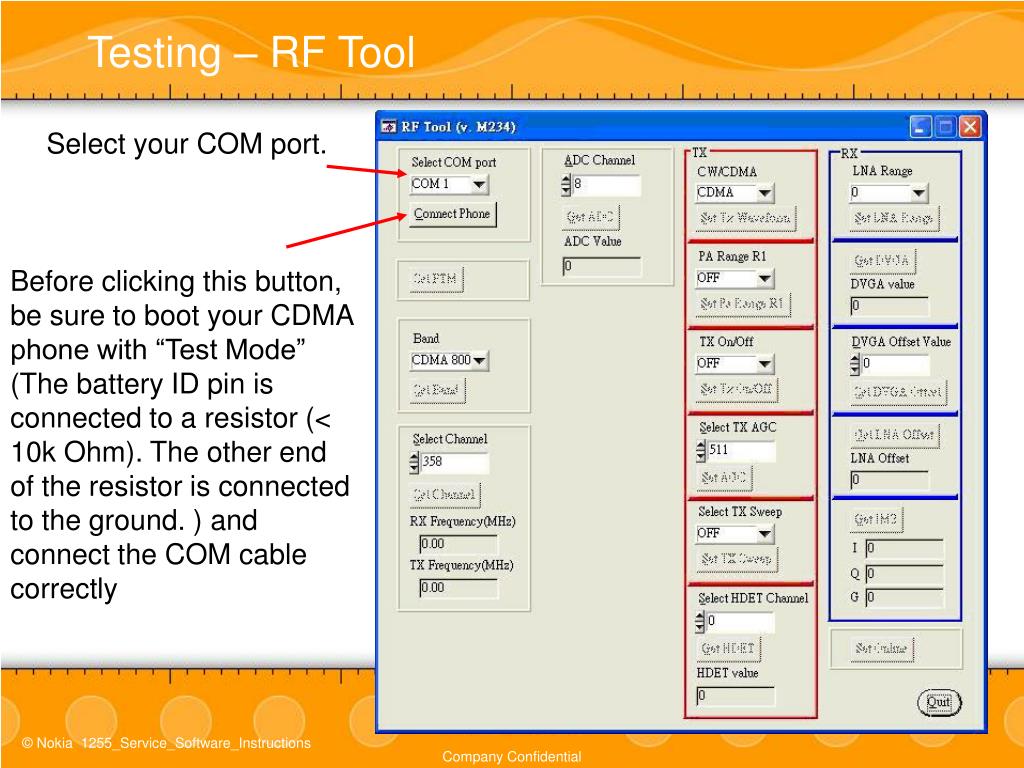The height and width of the screenshot is (768, 1024).
Task: Click the Get HDET button
Action: pos(728,648)
